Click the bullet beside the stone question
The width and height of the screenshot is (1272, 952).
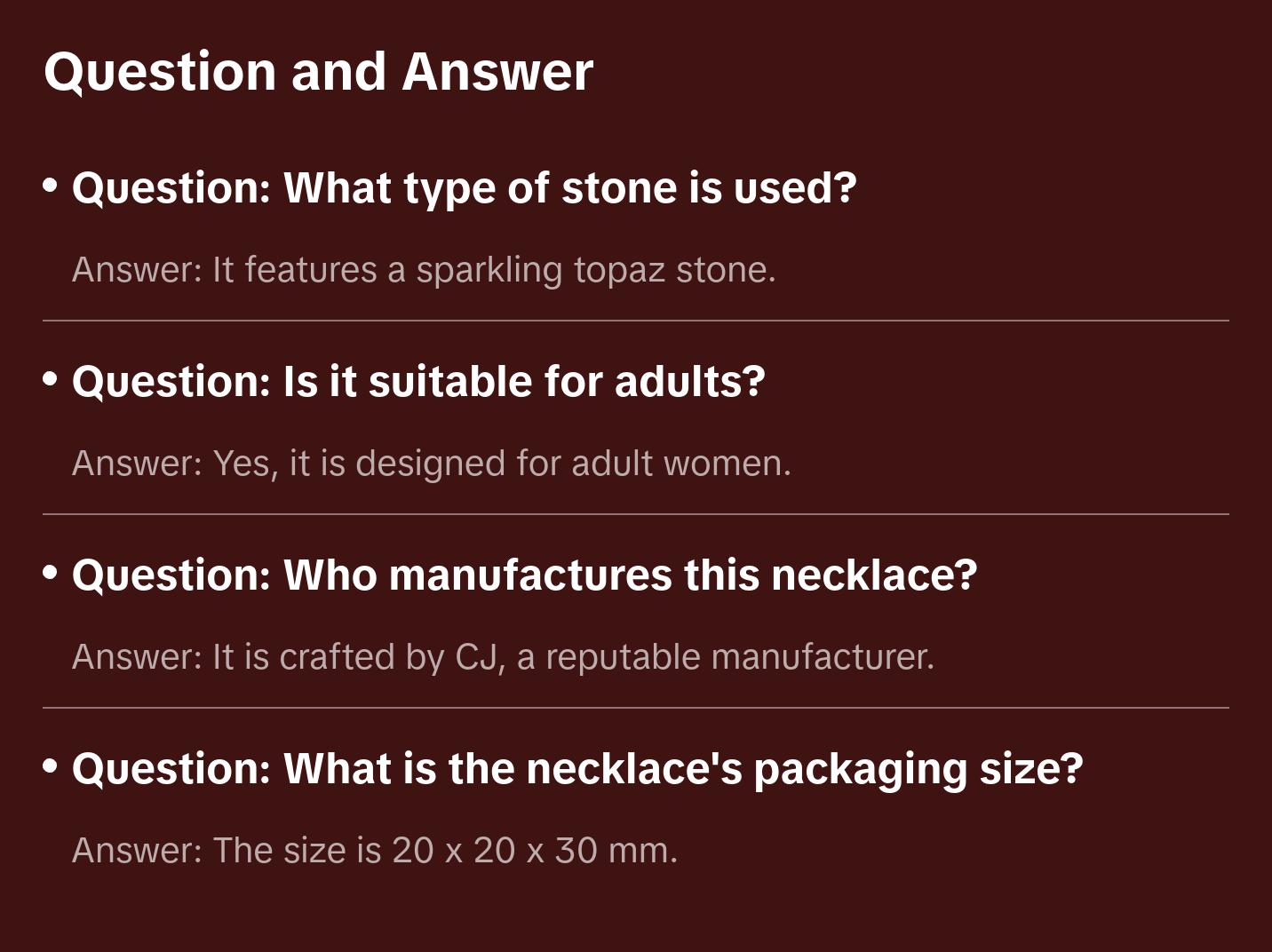(x=51, y=186)
